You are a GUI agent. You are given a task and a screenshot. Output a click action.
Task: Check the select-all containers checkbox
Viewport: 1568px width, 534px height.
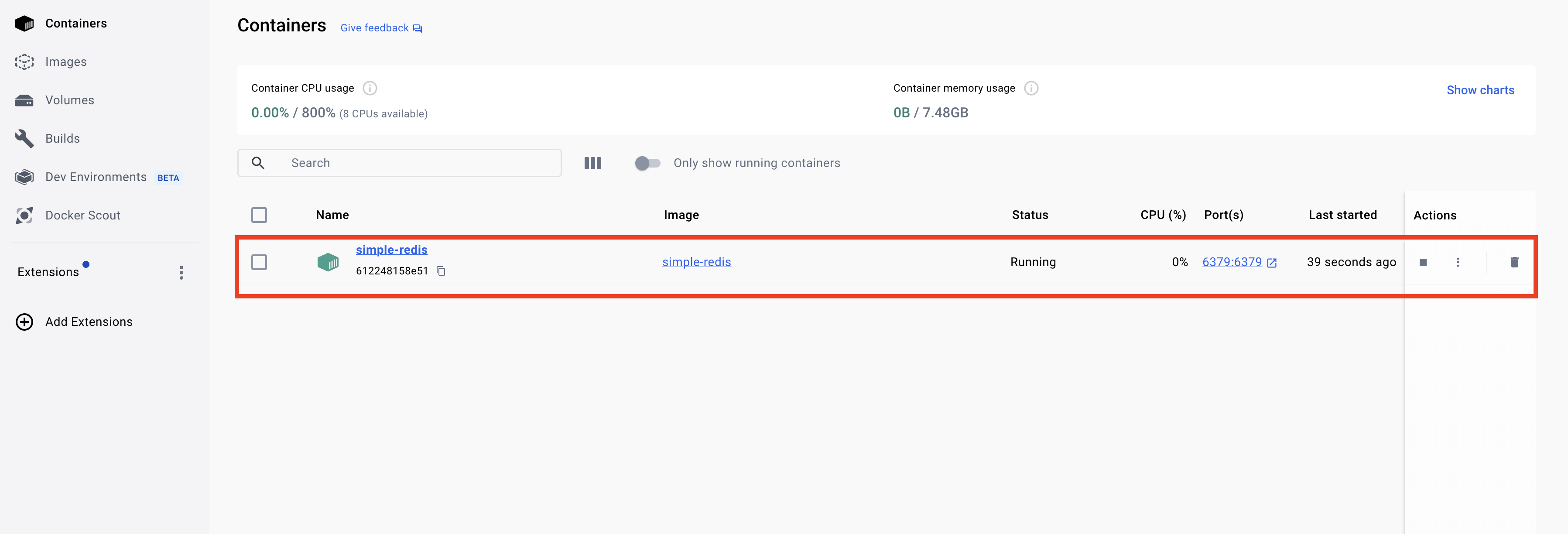pos(259,215)
